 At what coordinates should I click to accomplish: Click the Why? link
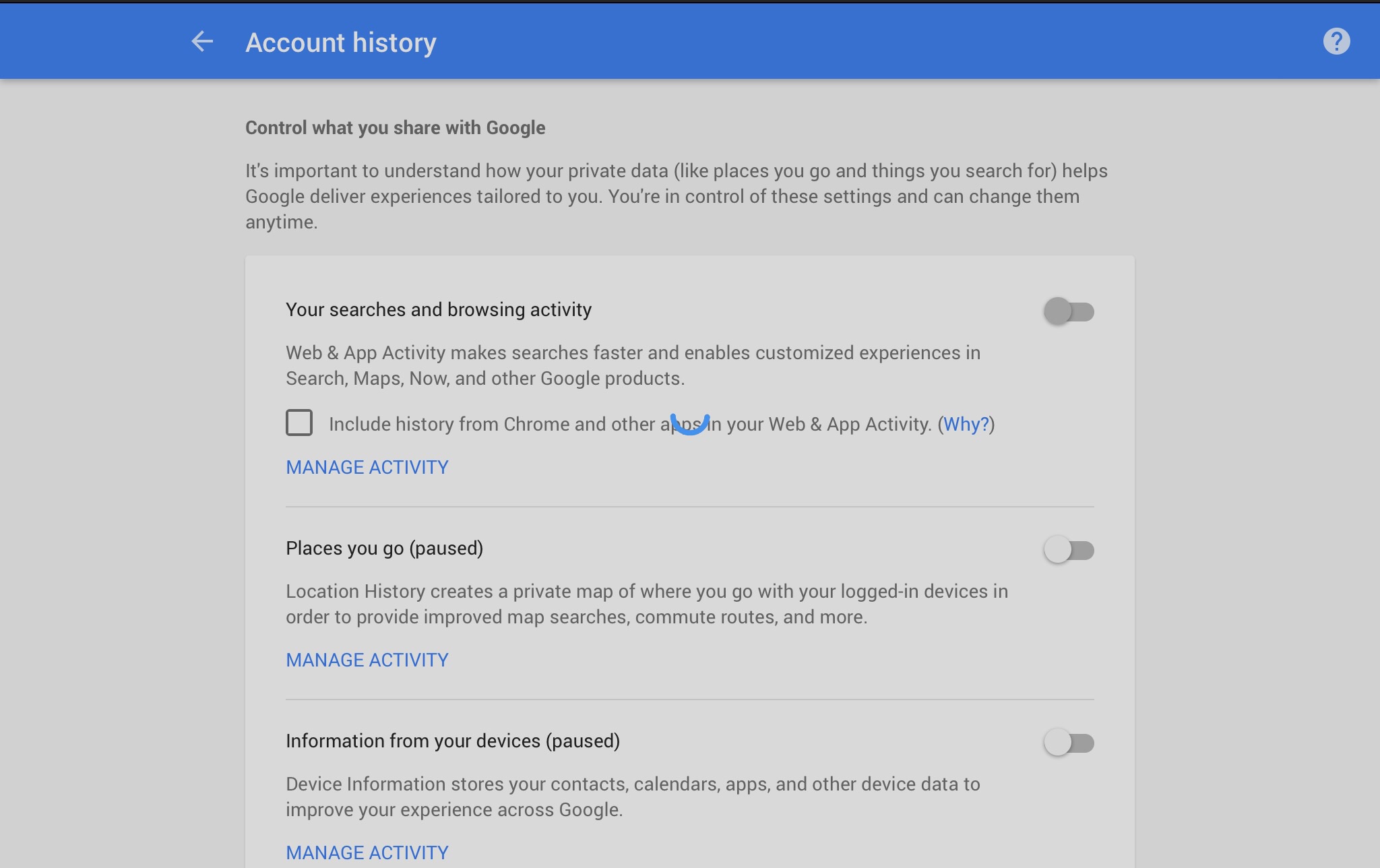click(966, 424)
